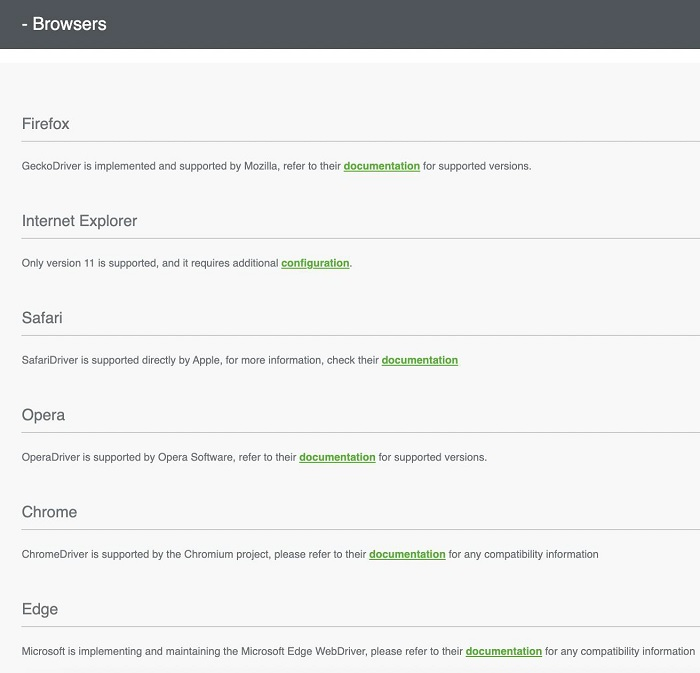Open Mozilla's GeckoDriver documentation link
Screen dimensions: 700x673
[x=381, y=166]
